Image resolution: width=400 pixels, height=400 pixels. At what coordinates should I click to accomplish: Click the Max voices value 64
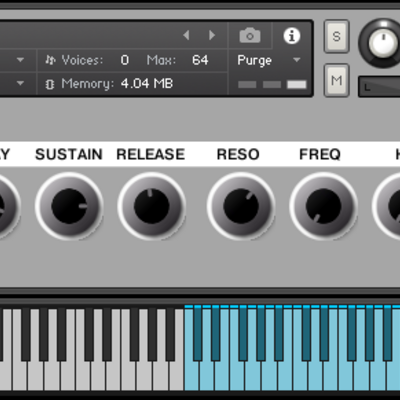pyautogui.click(x=200, y=60)
